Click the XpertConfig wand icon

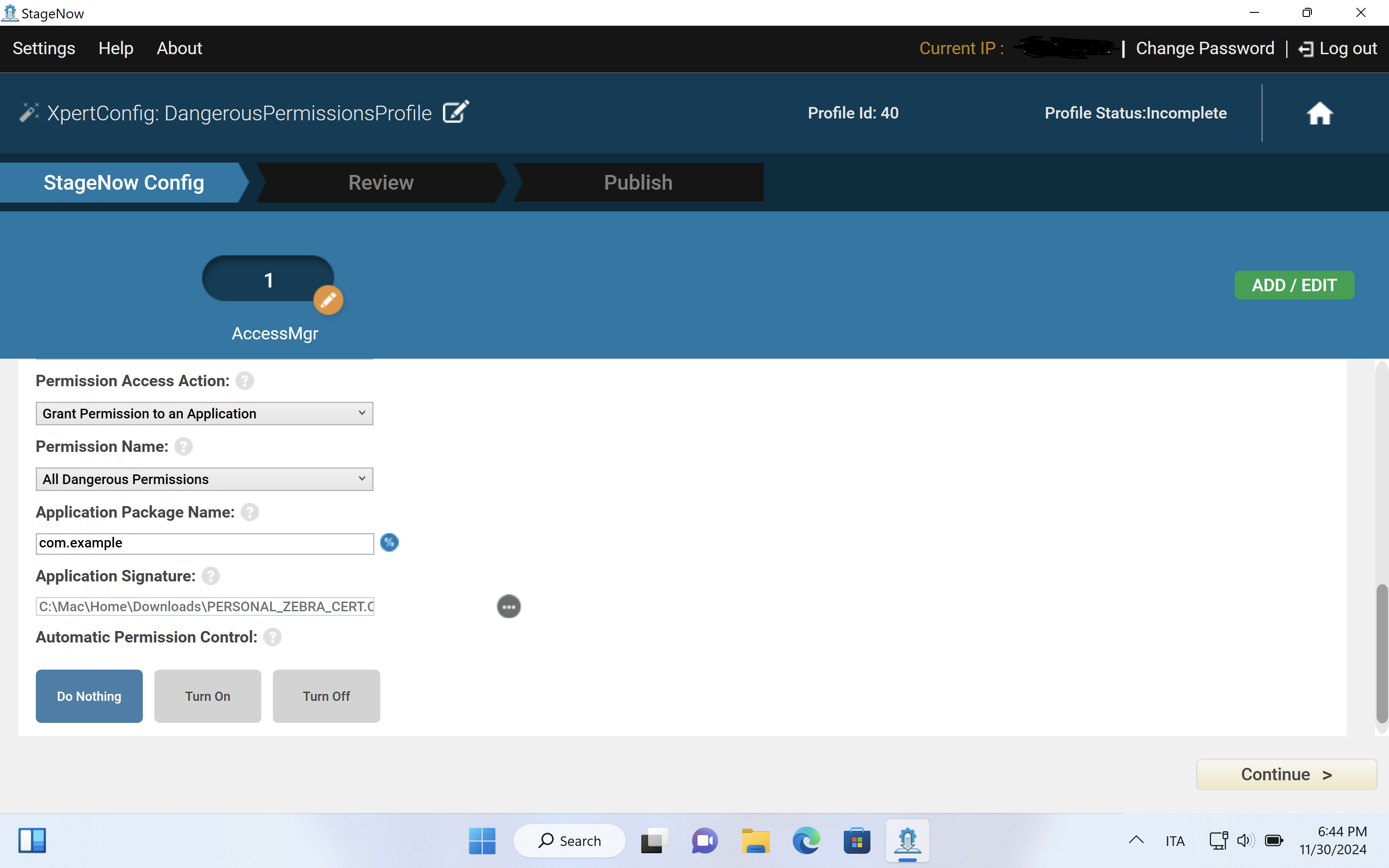[x=28, y=112]
